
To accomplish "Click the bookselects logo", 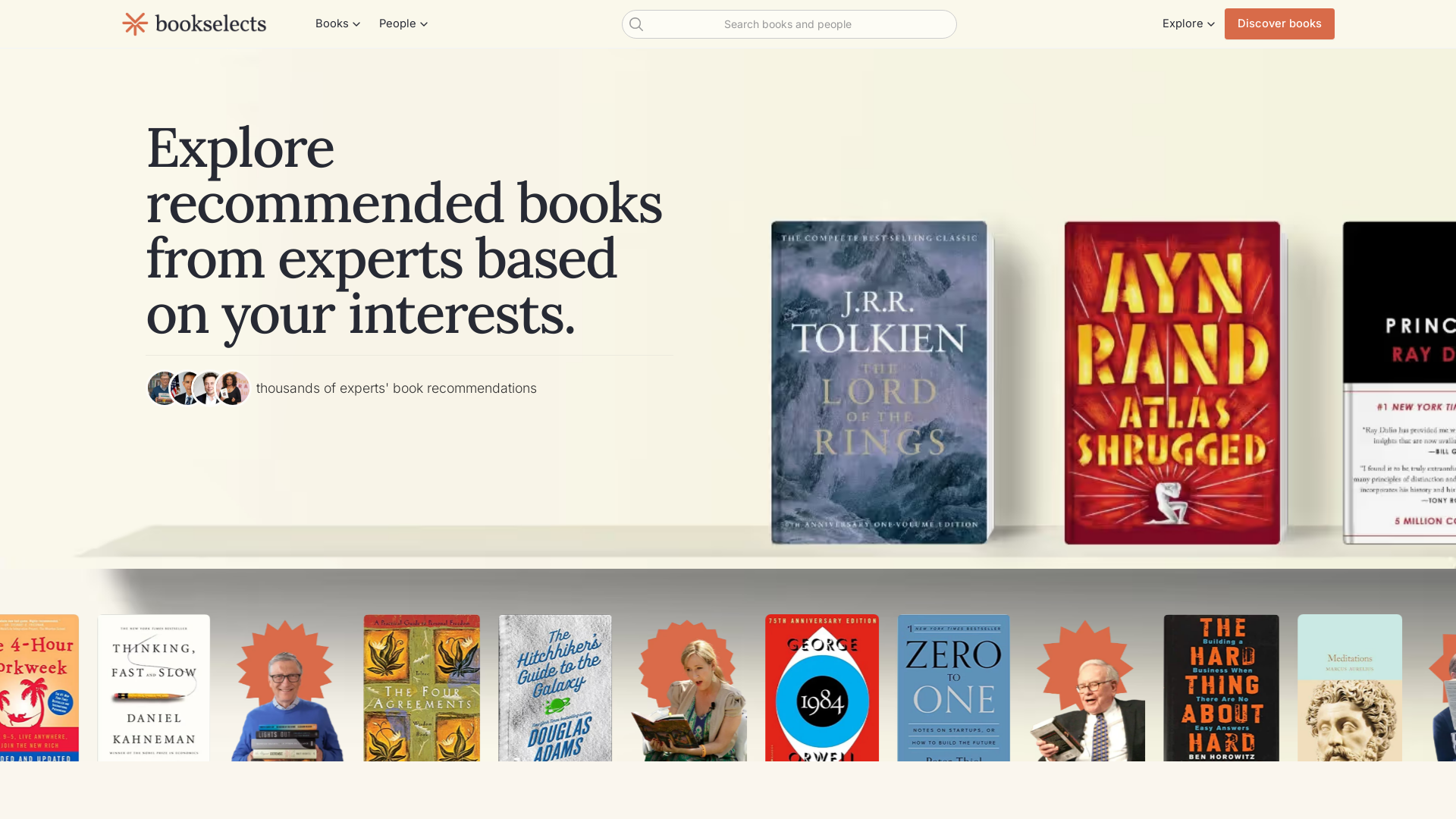I will pyautogui.click(x=194, y=24).
